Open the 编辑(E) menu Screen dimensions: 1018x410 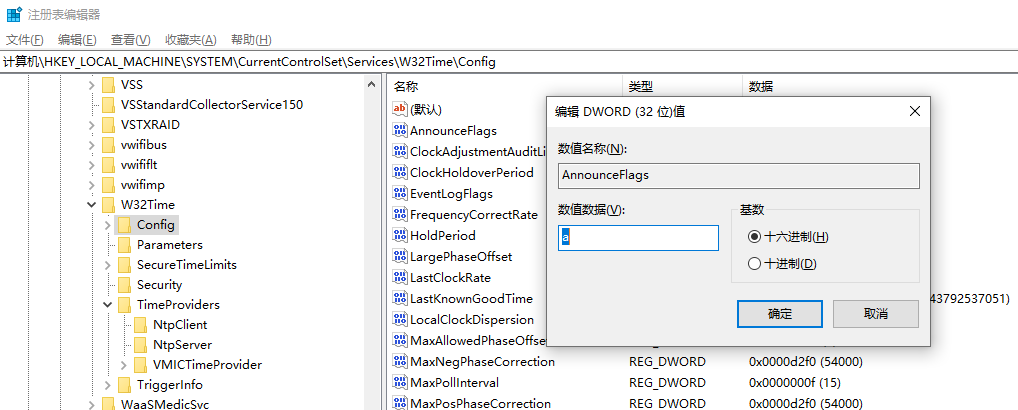click(x=77, y=40)
